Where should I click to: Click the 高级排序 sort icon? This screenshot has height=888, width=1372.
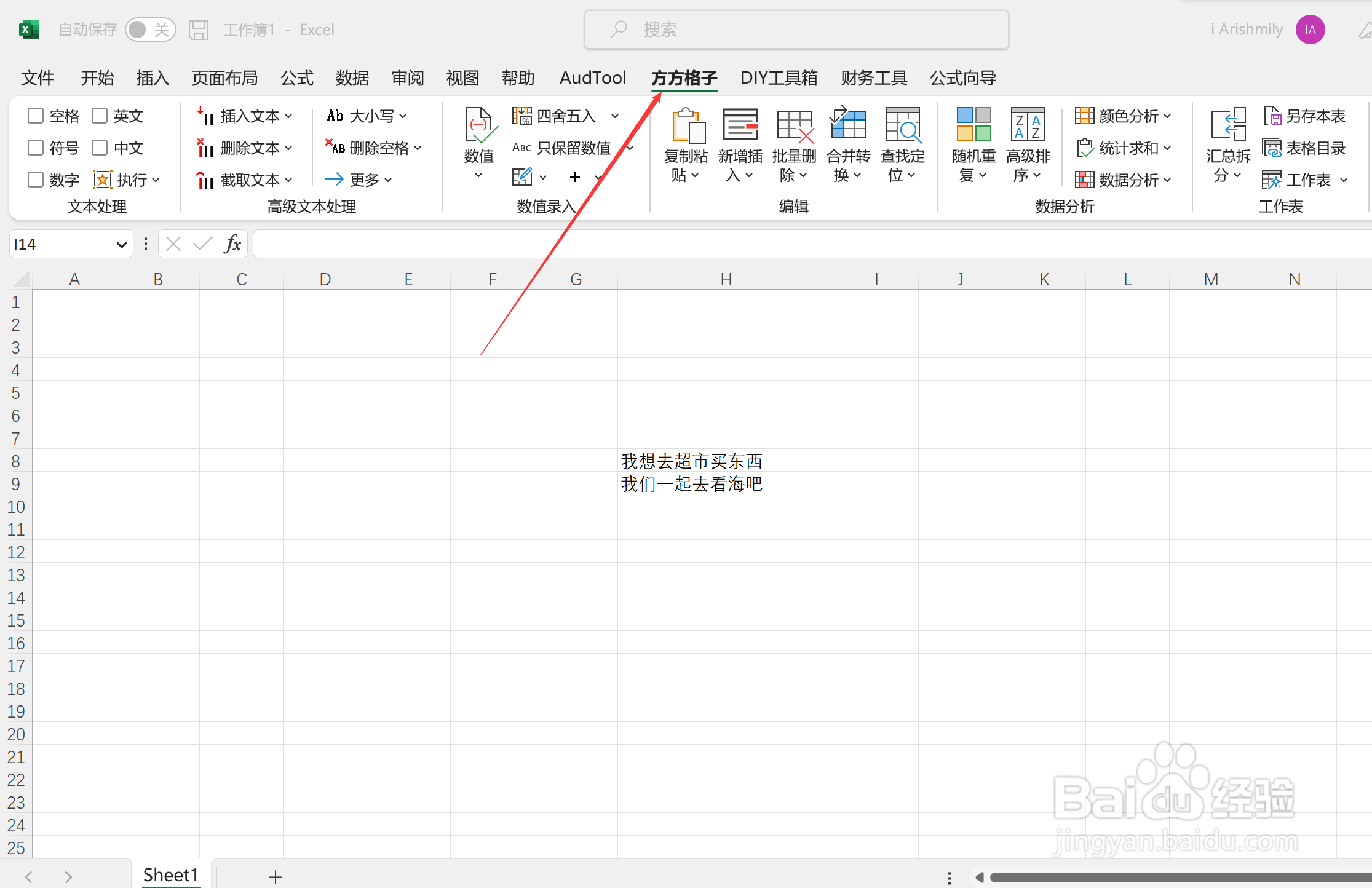pyautogui.click(x=1028, y=125)
